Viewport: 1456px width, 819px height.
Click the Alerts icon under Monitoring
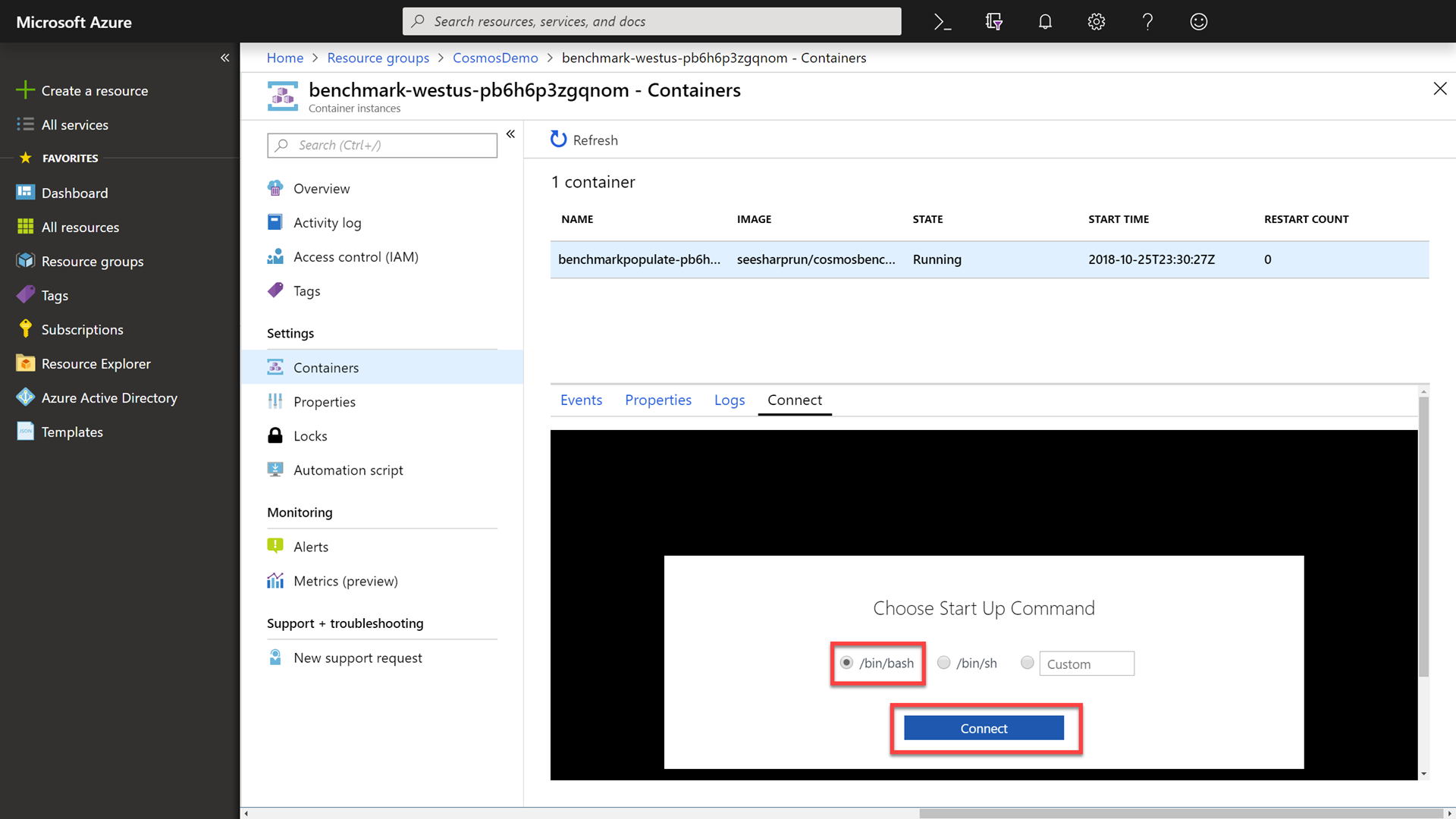coord(276,546)
